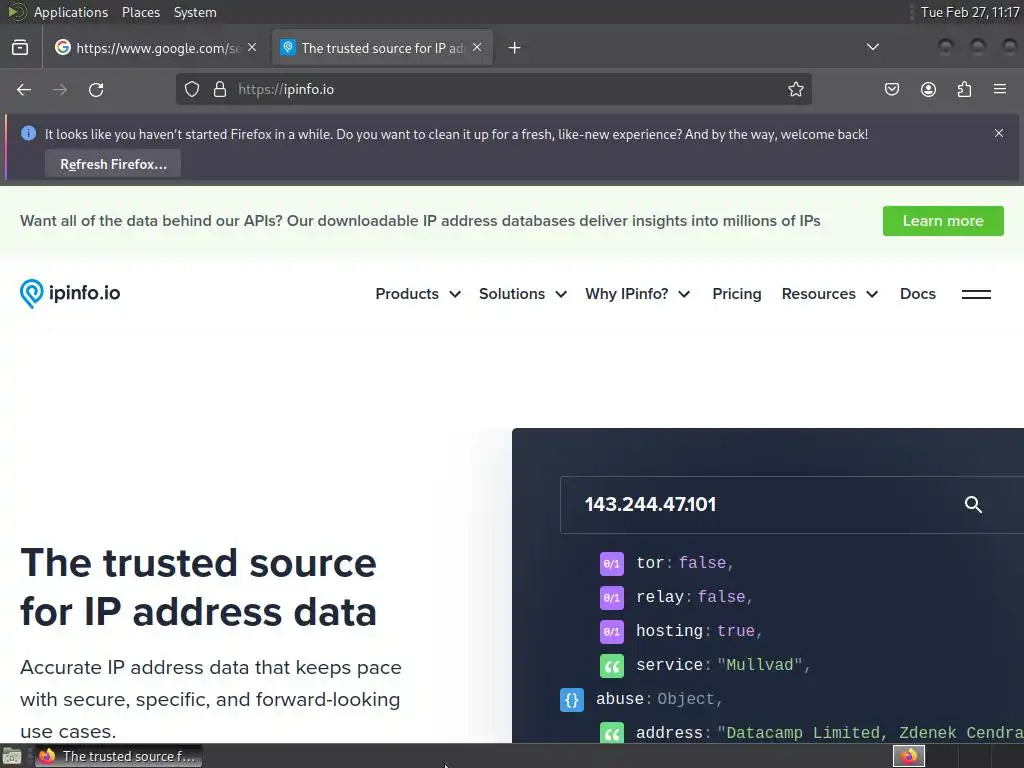Search the IP with the magnifier icon
Image resolution: width=1024 pixels, height=768 pixels.
973,504
